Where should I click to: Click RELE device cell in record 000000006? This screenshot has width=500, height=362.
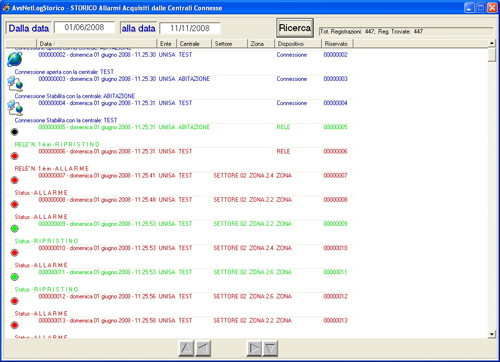pos(283,151)
